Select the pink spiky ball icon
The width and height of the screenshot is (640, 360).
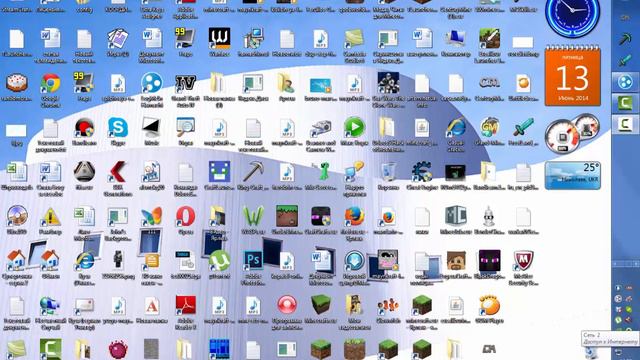[x=118, y=350]
